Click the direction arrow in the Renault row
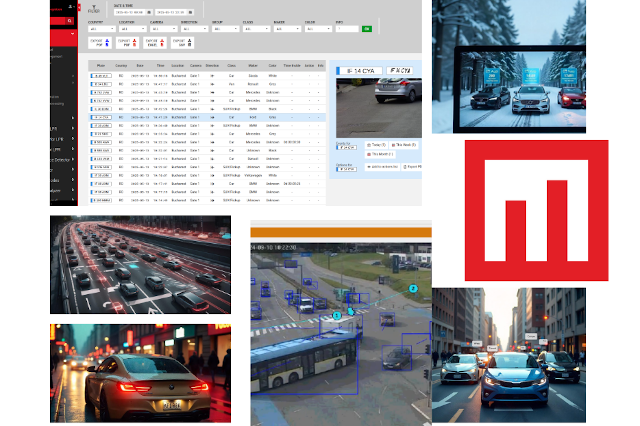 coord(212,84)
